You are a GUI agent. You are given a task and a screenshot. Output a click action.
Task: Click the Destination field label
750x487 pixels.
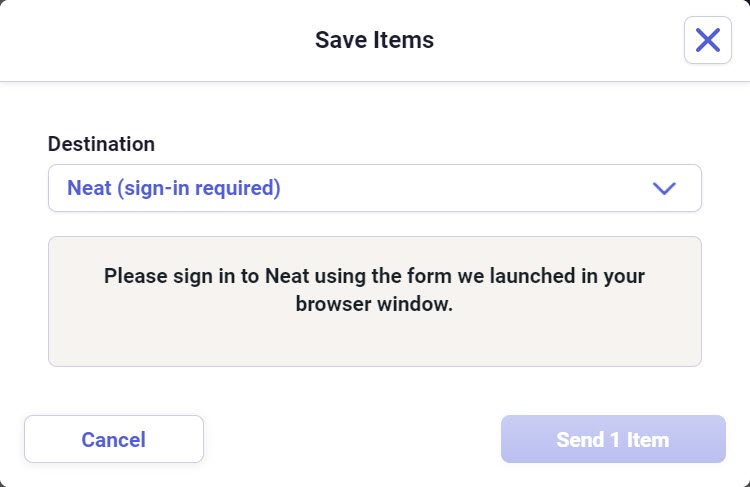point(101,144)
